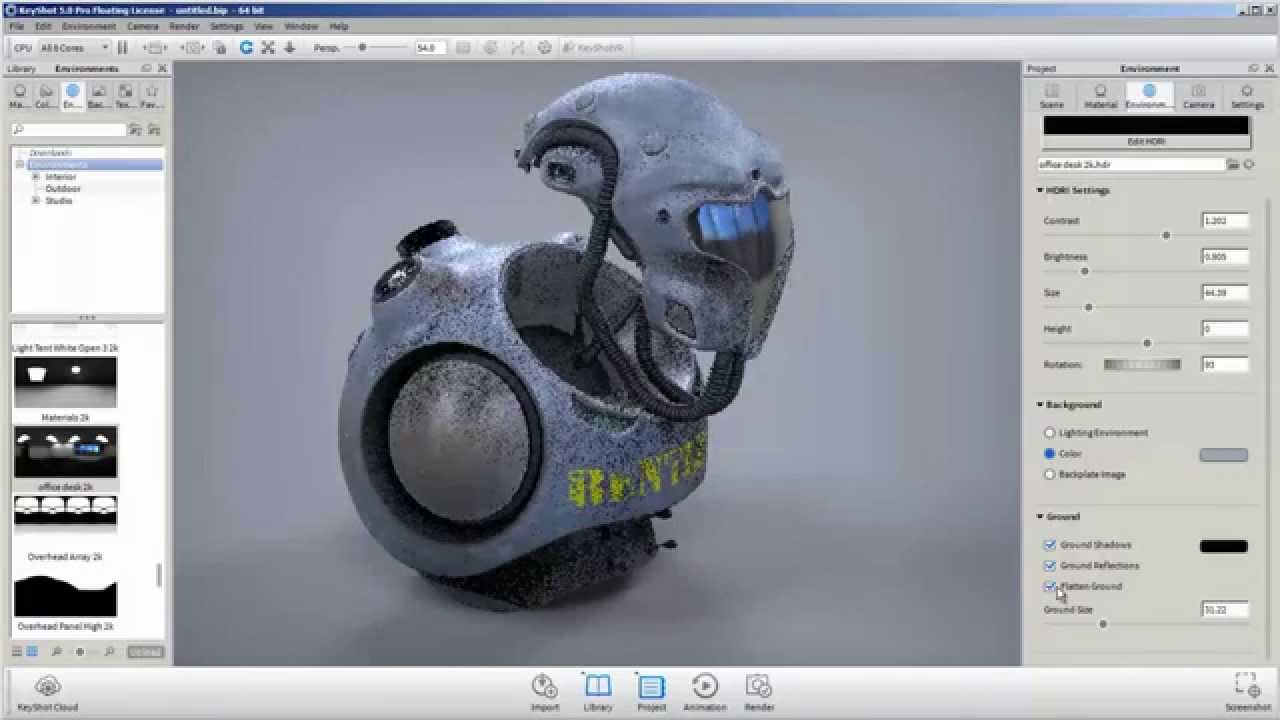1280x720 pixels.
Task: Open the Scene tab in Project panel
Action: point(1051,96)
